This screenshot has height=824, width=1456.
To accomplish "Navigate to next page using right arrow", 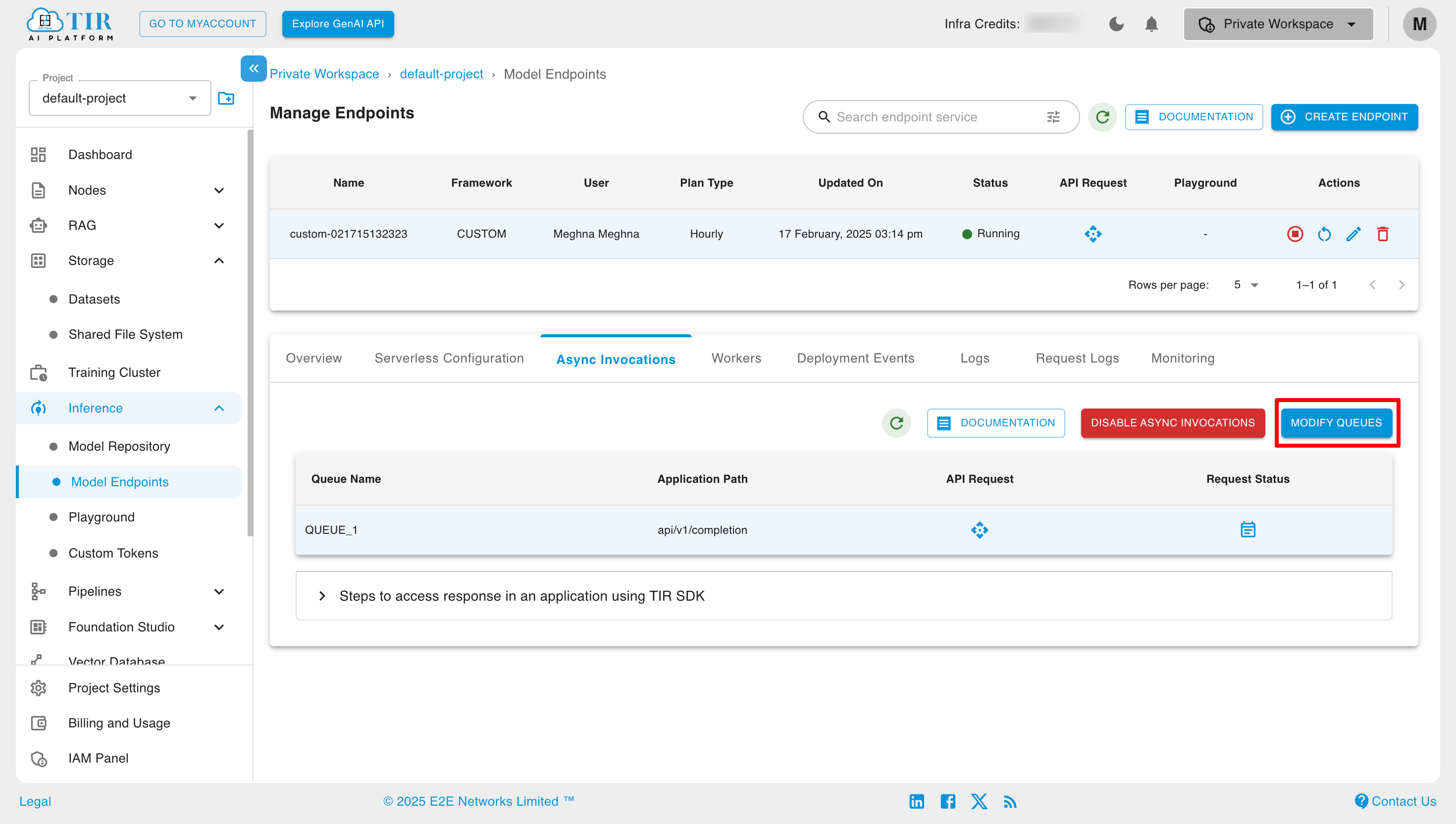I will [1403, 284].
